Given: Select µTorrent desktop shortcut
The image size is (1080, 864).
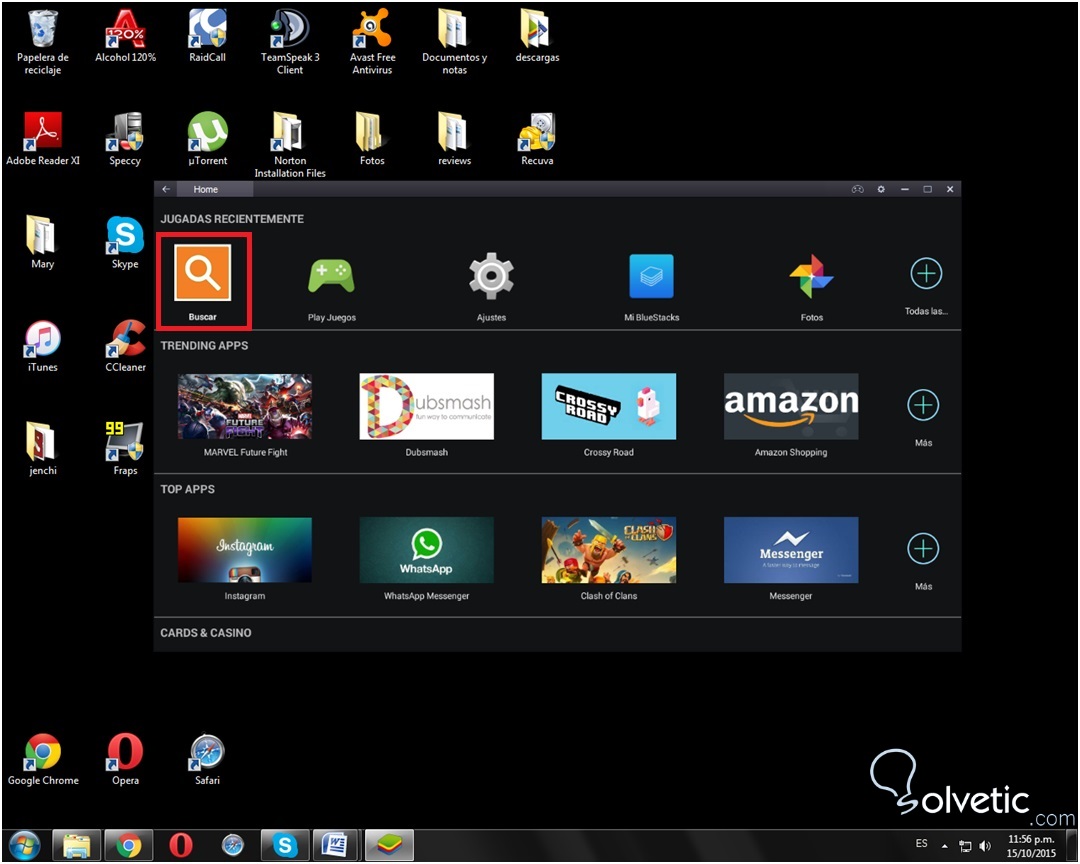Looking at the screenshot, I should click(x=207, y=139).
